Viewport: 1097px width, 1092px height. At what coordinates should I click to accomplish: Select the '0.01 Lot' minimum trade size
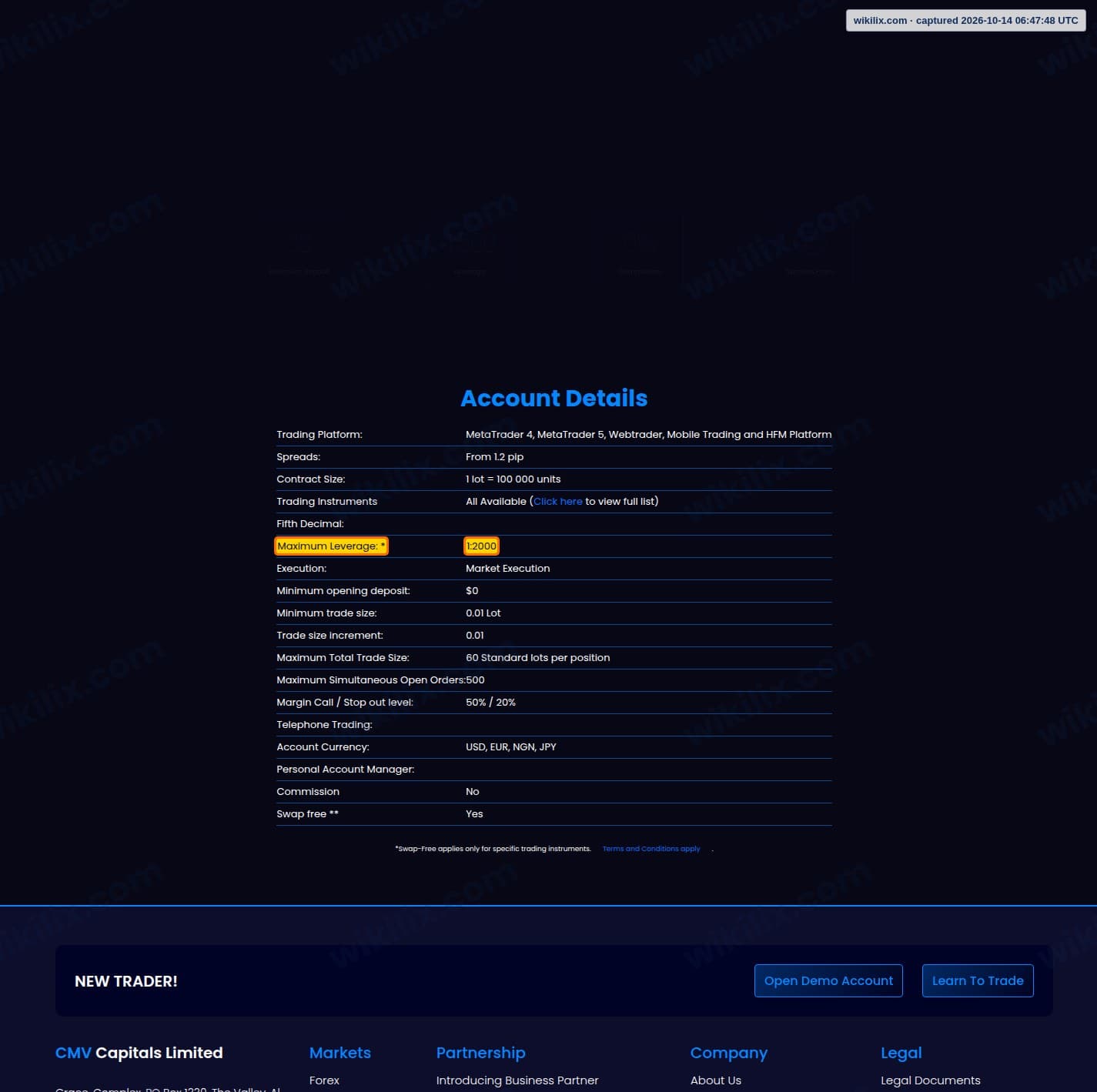(483, 613)
